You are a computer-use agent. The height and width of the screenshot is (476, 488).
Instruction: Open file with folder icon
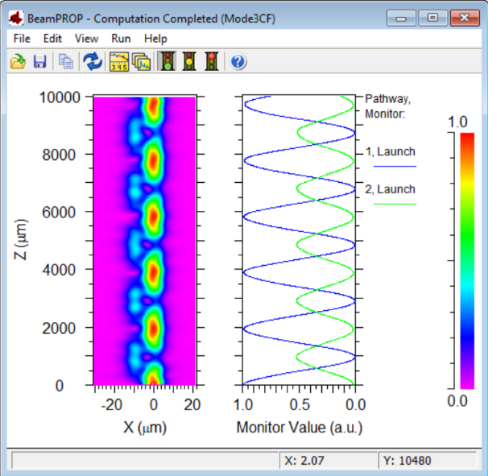[18, 62]
